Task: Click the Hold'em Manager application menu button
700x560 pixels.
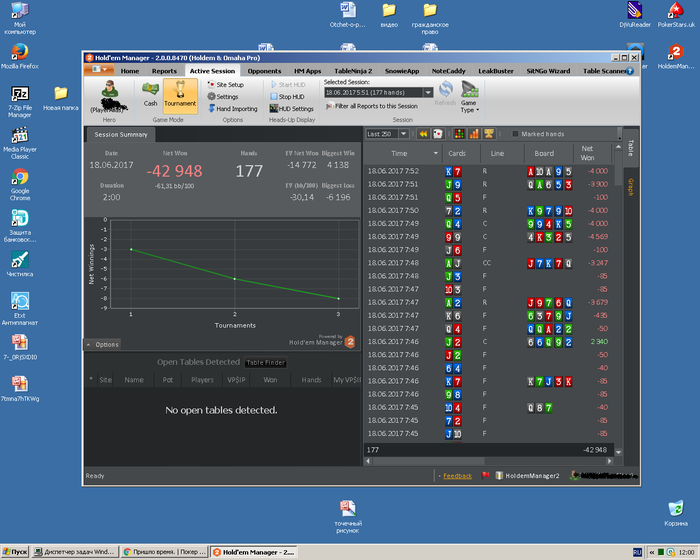Action: point(99,70)
